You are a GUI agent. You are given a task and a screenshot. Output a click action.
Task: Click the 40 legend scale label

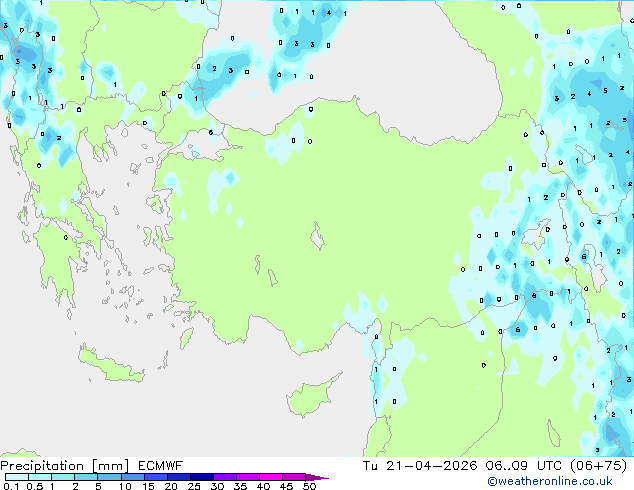coord(263,486)
